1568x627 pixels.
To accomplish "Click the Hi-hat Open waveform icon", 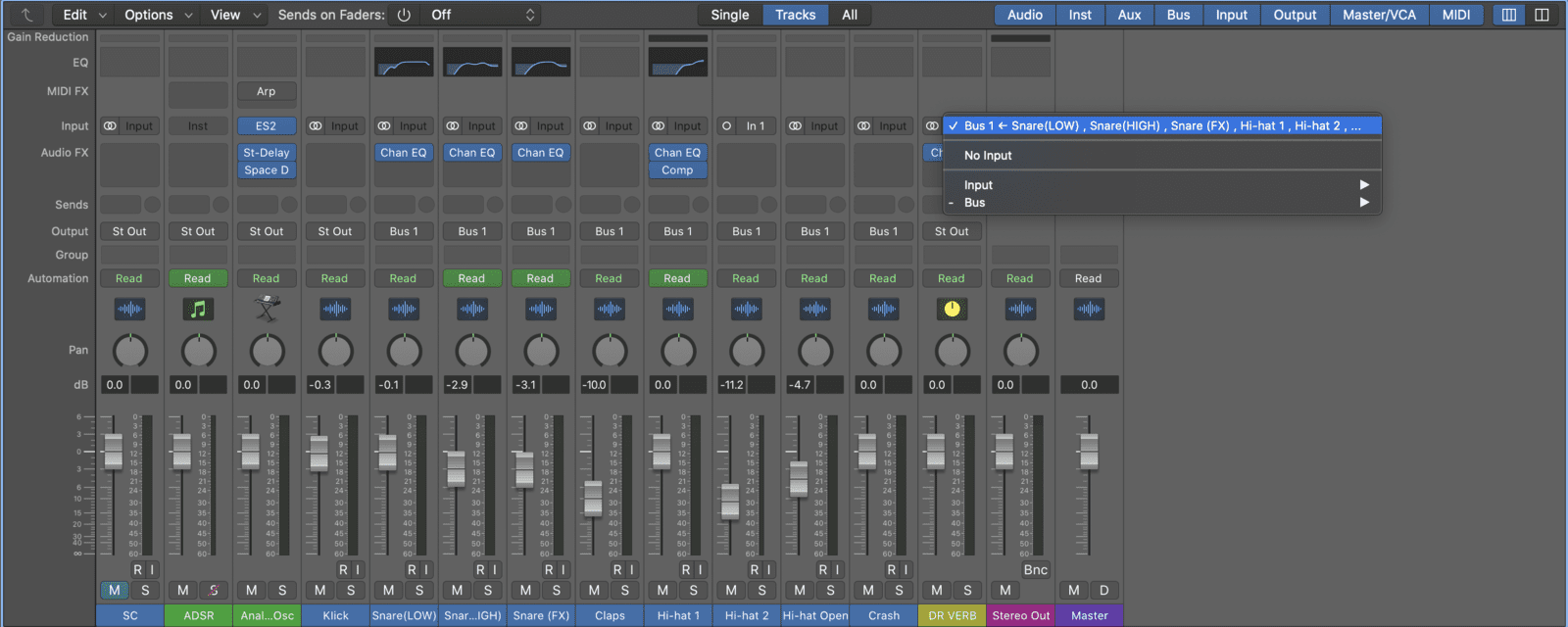I will 814,310.
